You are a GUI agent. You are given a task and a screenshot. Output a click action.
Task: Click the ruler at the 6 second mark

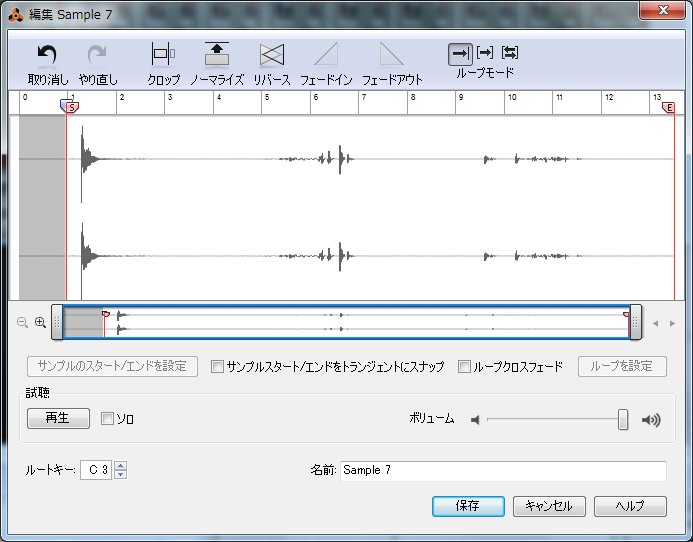tap(315, 97)
